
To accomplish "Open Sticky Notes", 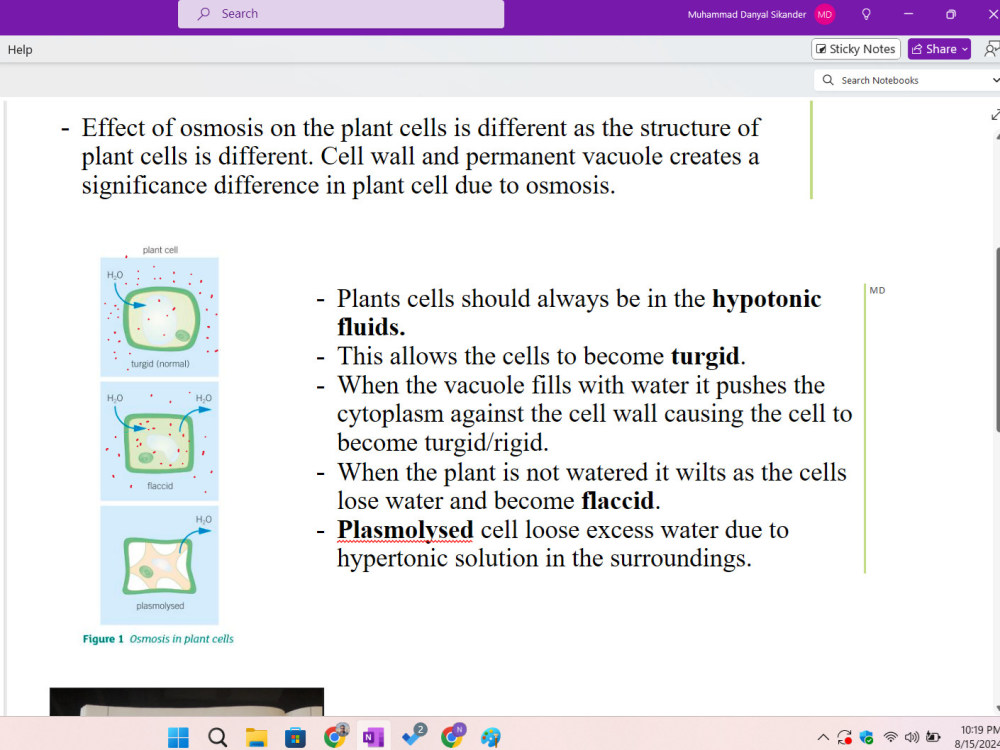I will [856, 49].
